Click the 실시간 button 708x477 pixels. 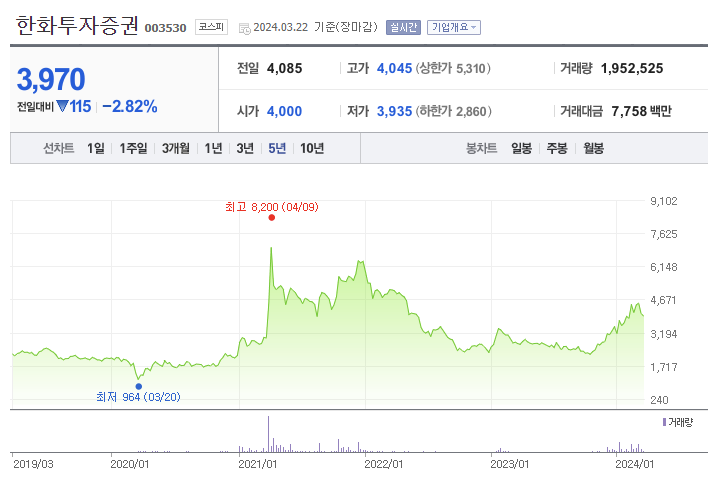coord(403,28)
